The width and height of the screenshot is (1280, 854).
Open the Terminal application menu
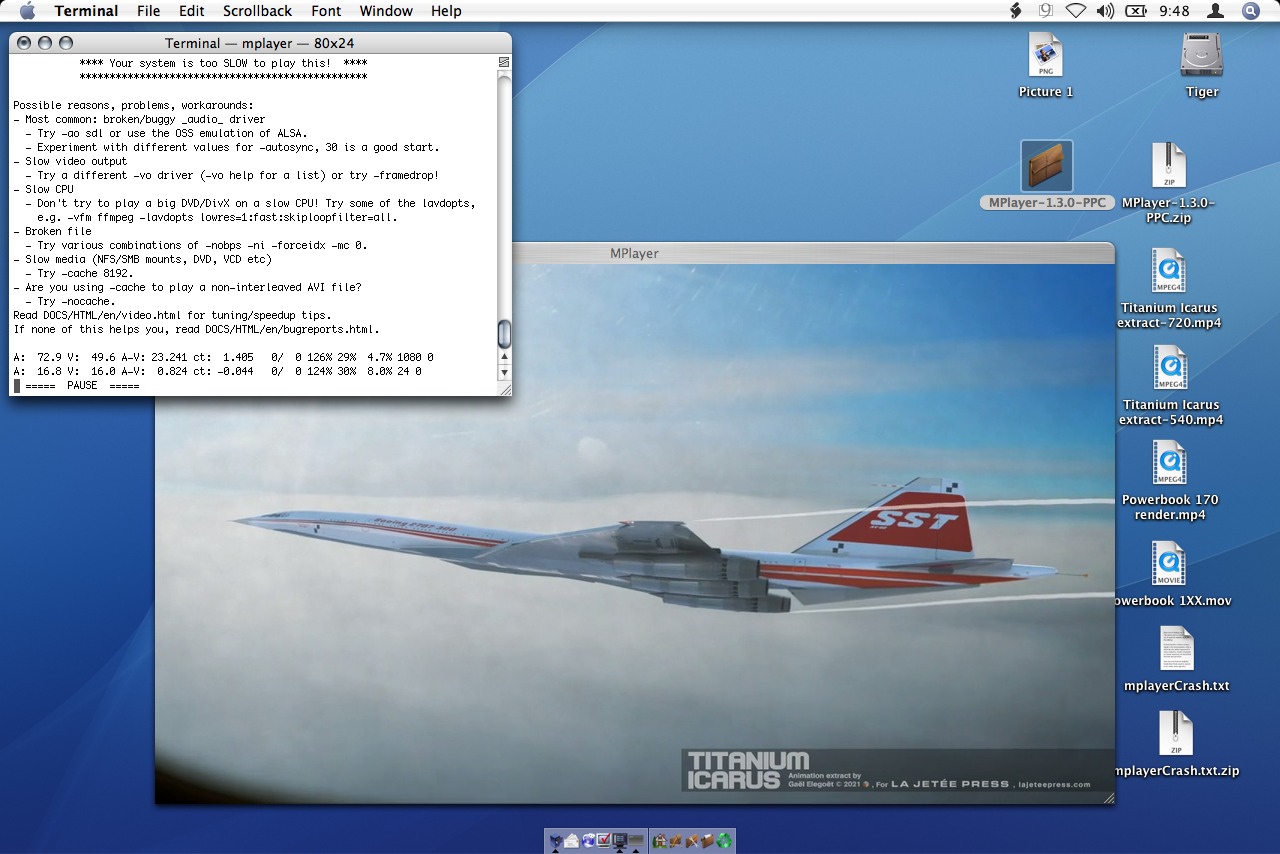click(86, 11)
